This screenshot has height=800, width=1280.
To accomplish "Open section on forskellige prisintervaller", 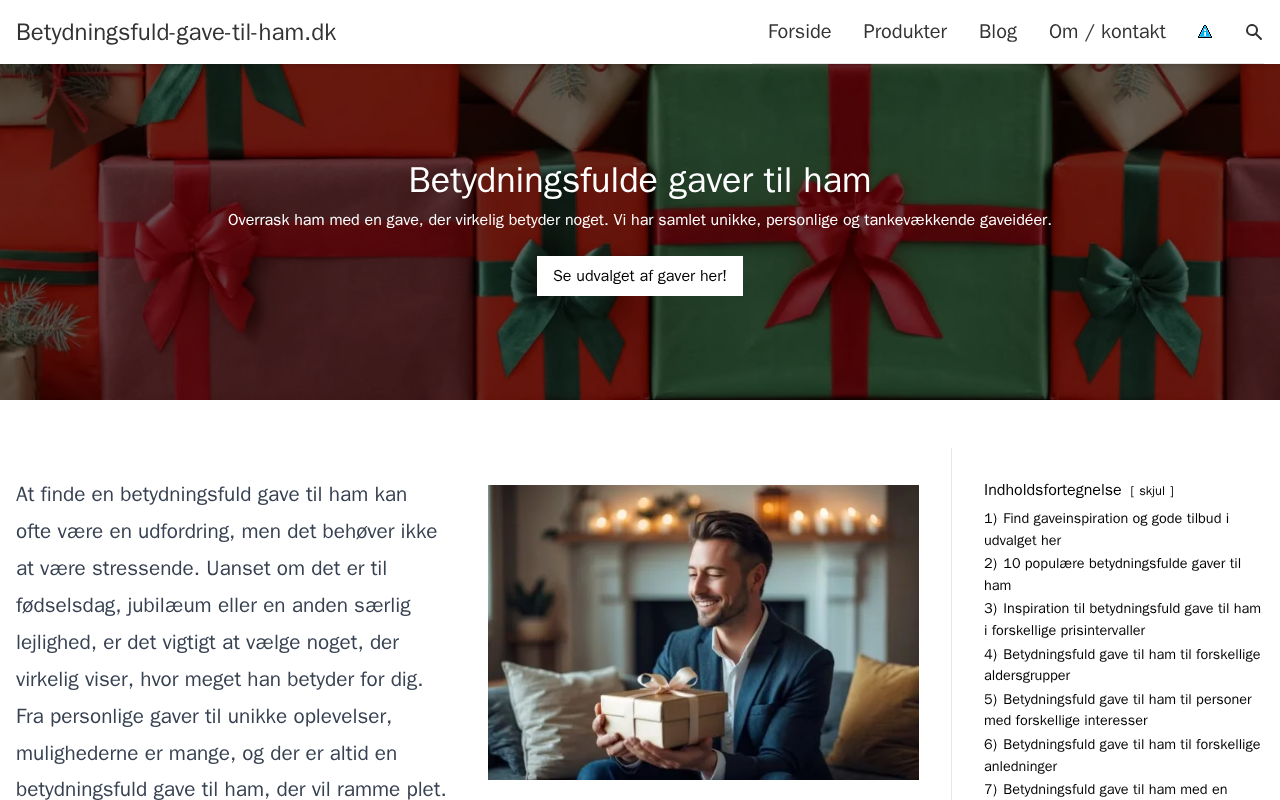I will point(1122,619).
